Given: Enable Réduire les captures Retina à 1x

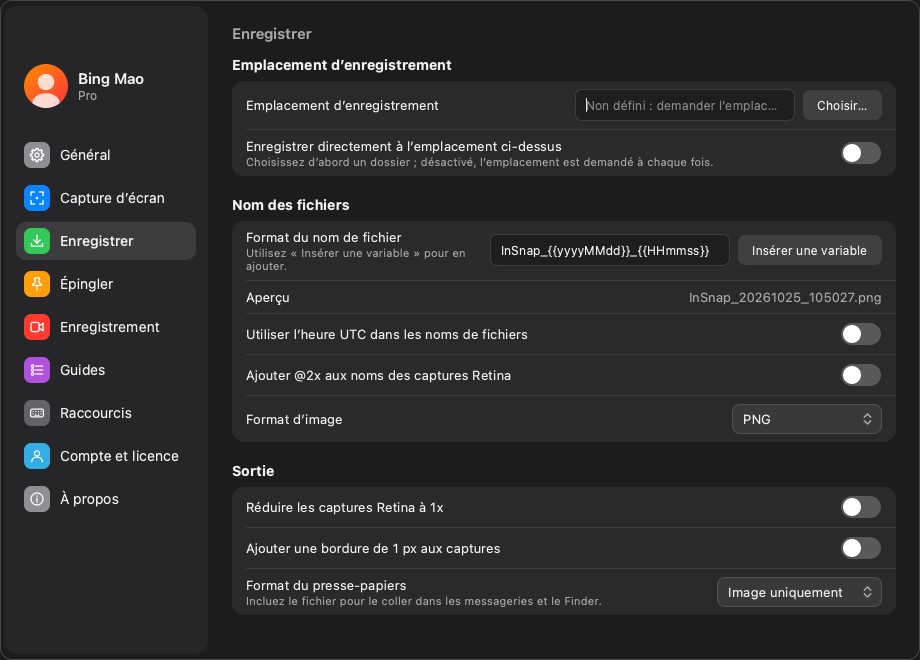Looking at the screenshot, I should (861, 507).
